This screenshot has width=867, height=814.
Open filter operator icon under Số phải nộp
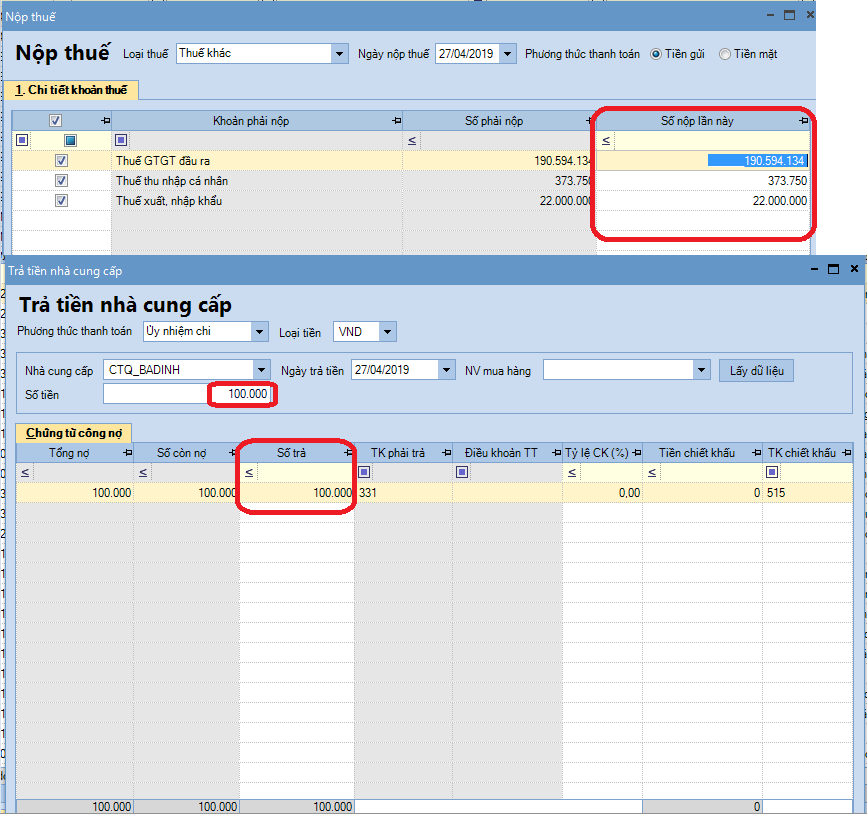coord(412,141)
